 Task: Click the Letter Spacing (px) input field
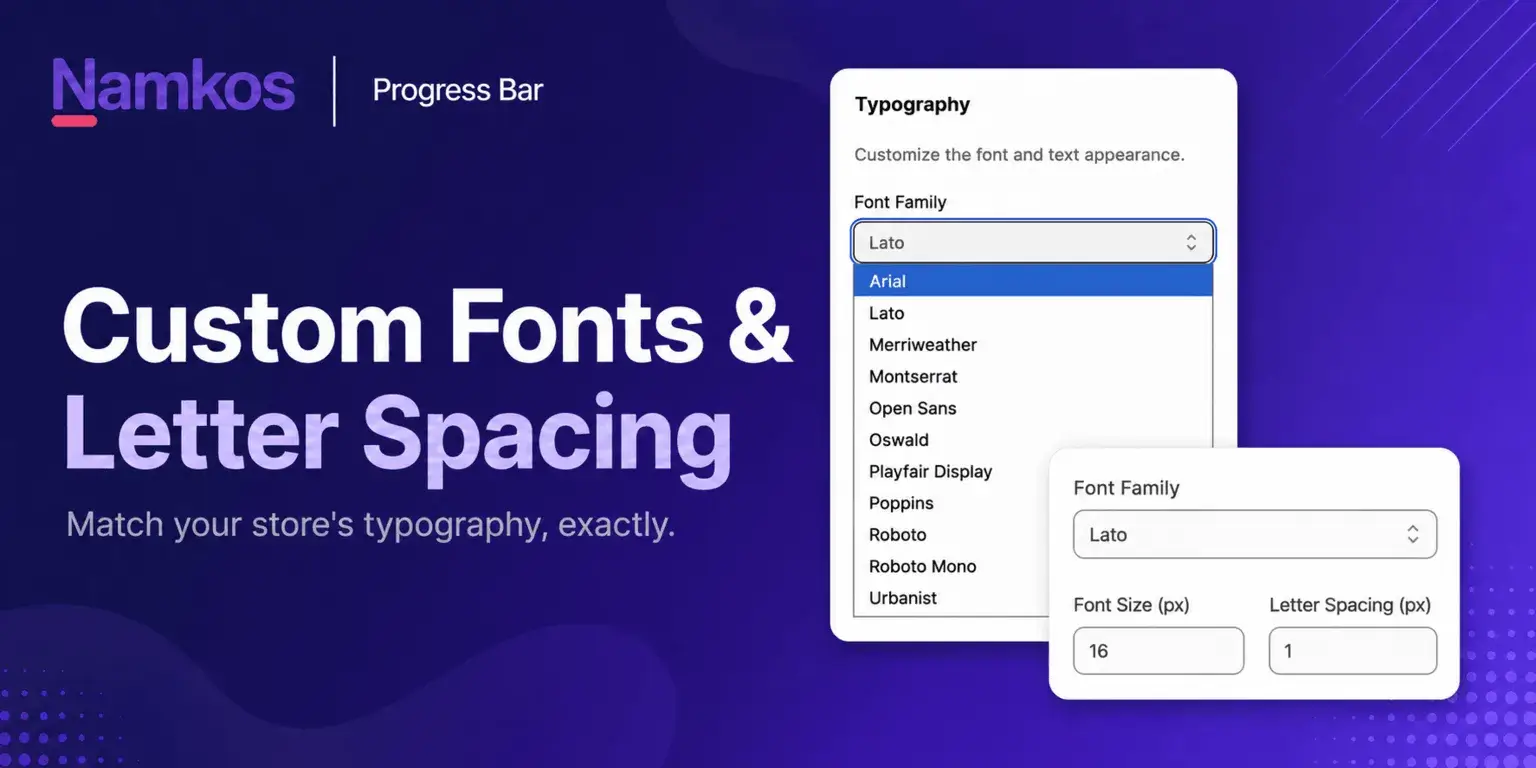click(x=1353, y=651)
